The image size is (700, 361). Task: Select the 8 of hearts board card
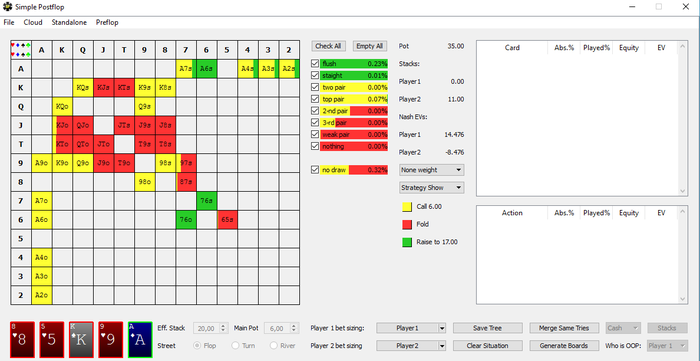22,339
